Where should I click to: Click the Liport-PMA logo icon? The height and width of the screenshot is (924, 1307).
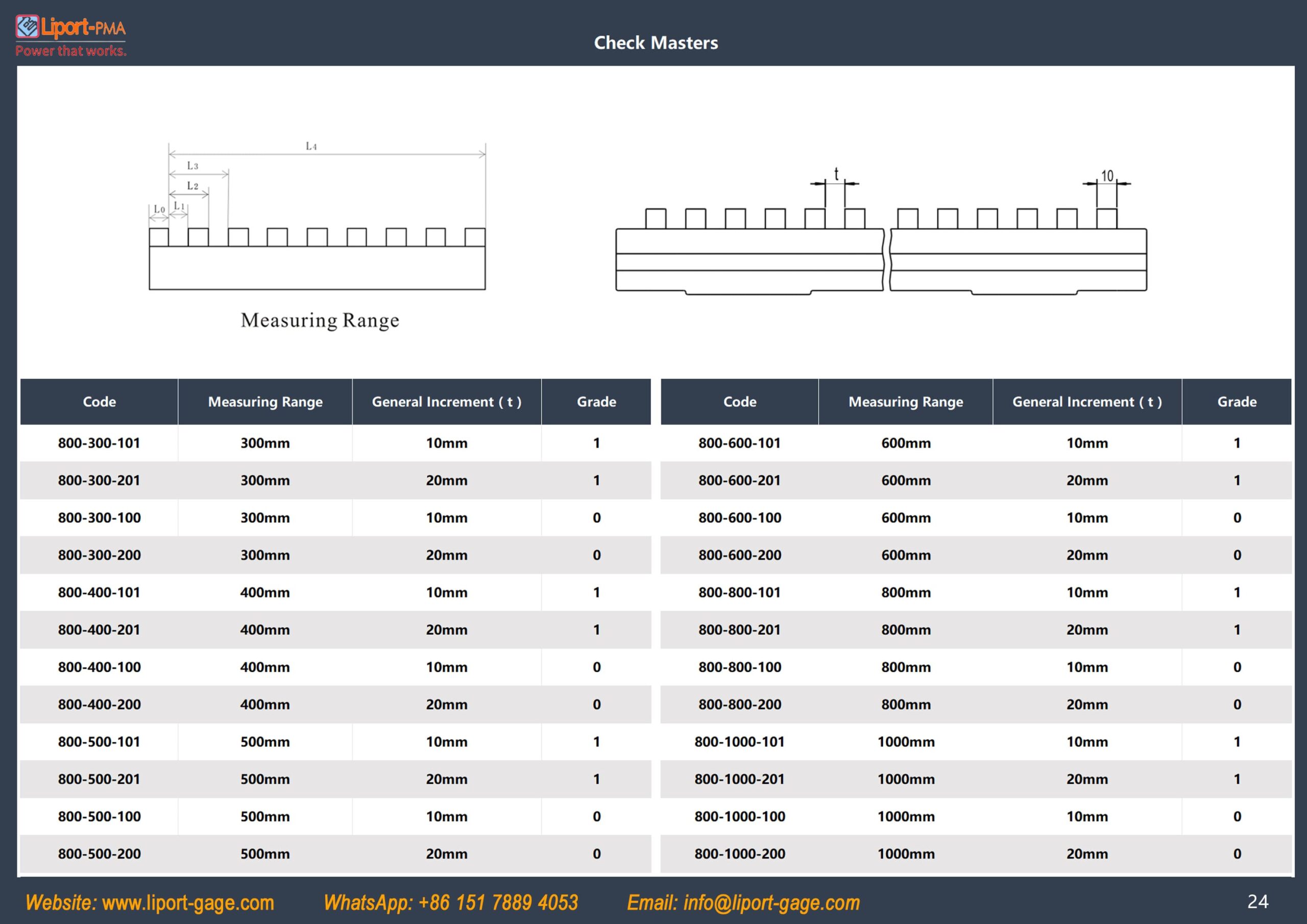point(28,26)
